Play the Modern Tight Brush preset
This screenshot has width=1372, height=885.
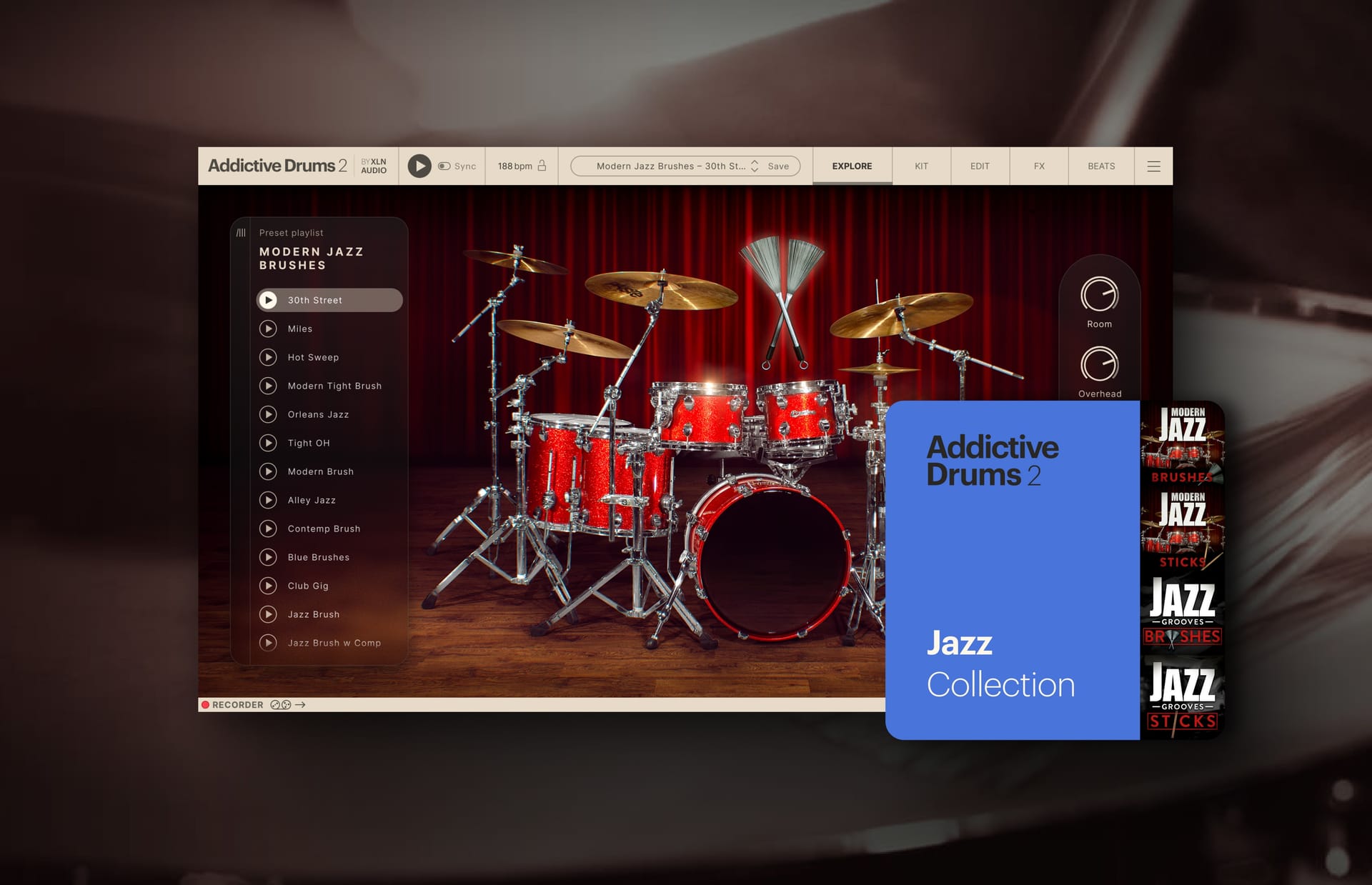pyautogui.click(x=268, y=386)
